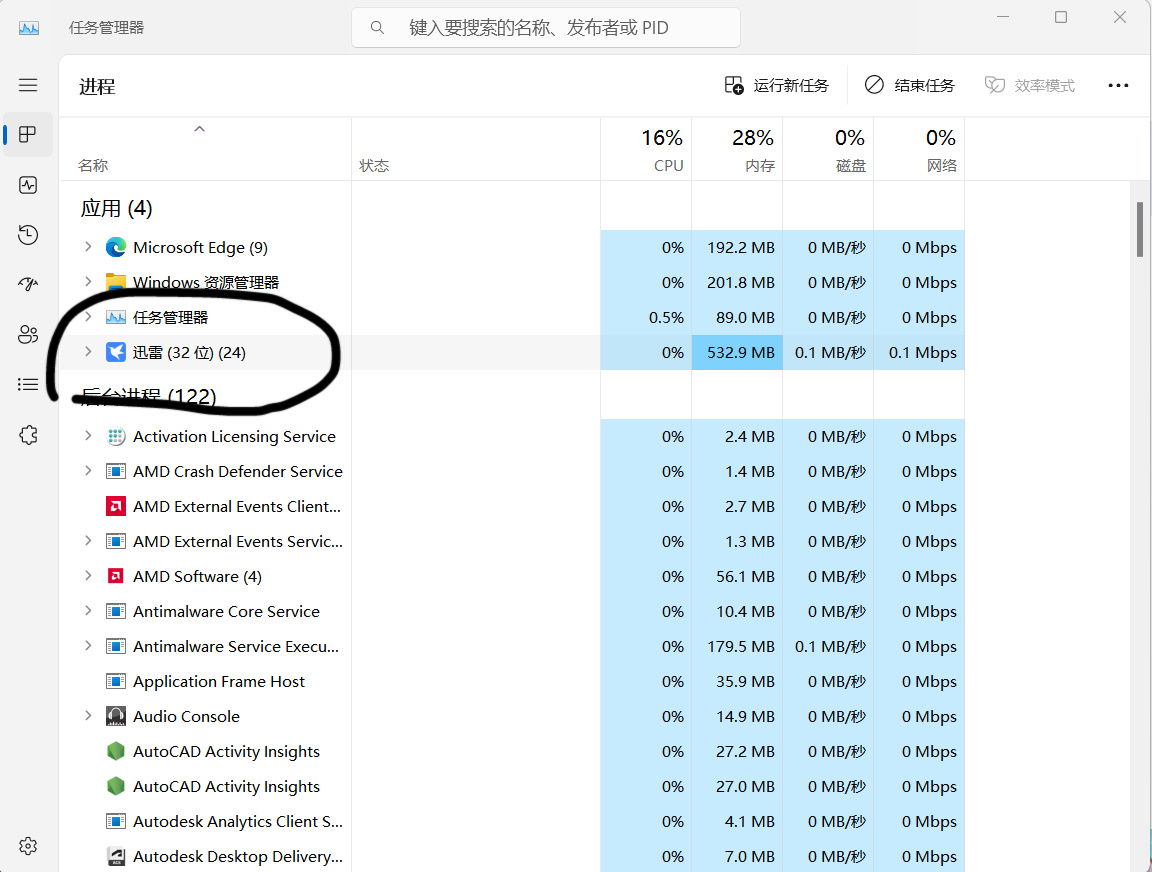The height and width of the screenshot is (872, 1152).
Task: Select the 201.8 MB memory cell
Action: [737, 283]
